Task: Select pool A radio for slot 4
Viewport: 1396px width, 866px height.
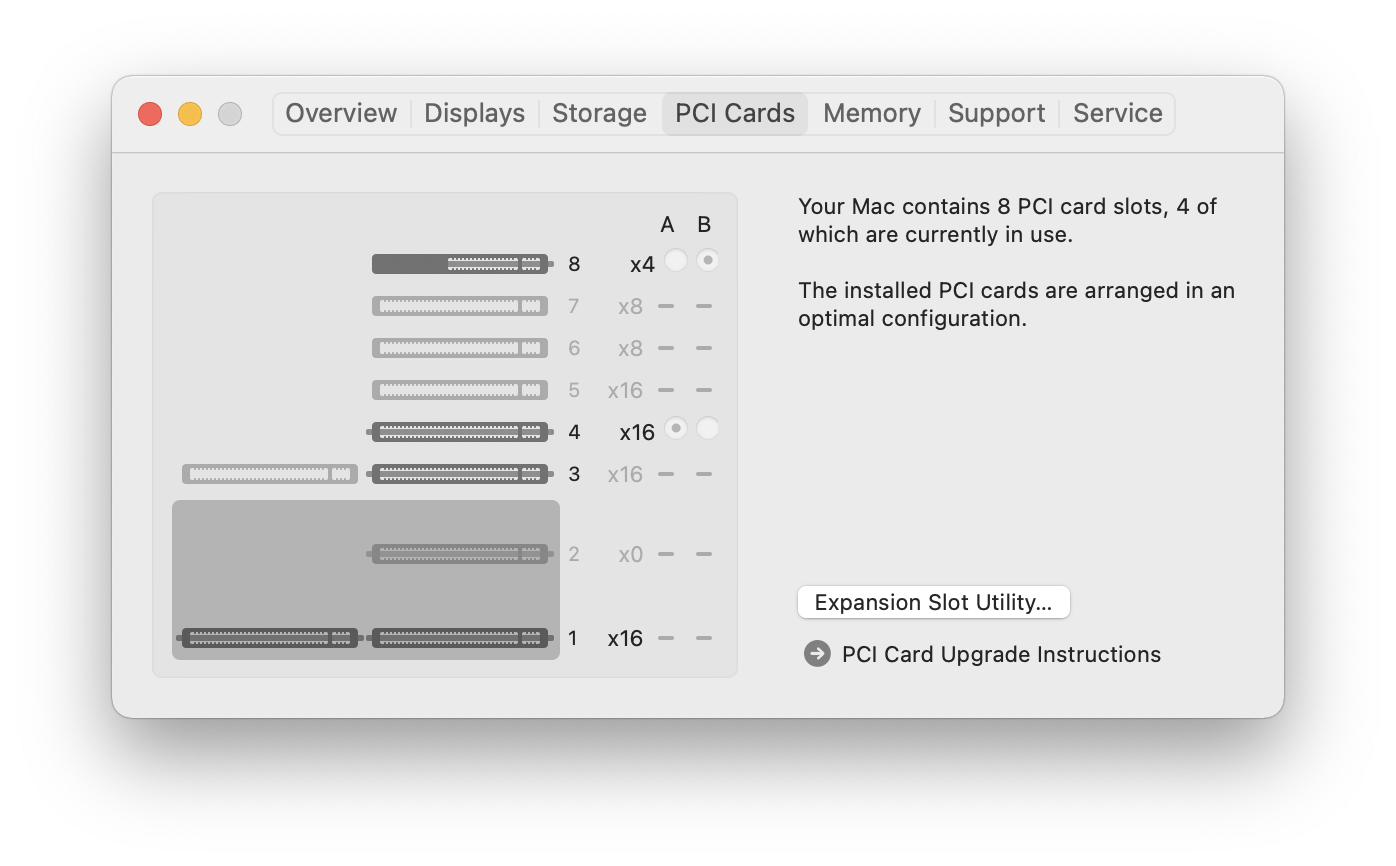Action: tap(676, 428)
